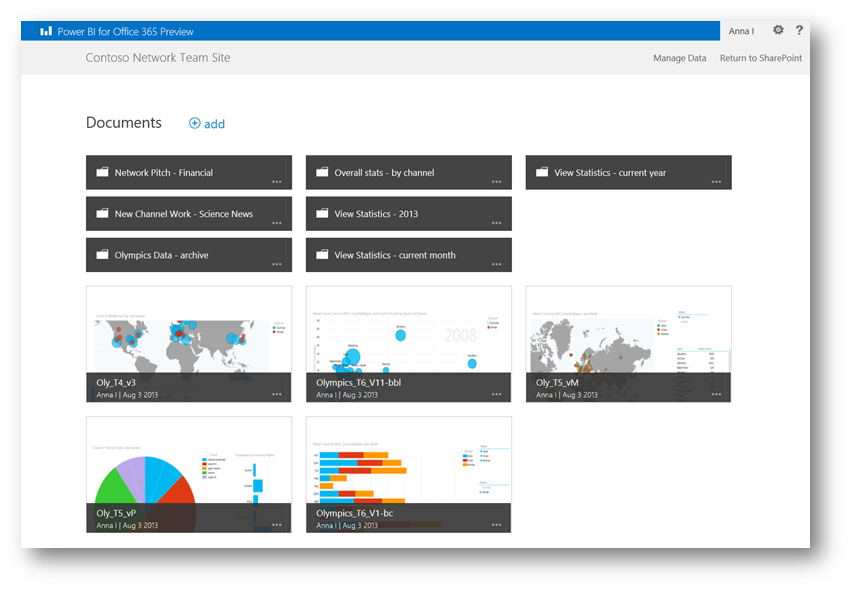Click View Statistics - current month folder icon
Viewport: 852px width, 590px height.
322,255
